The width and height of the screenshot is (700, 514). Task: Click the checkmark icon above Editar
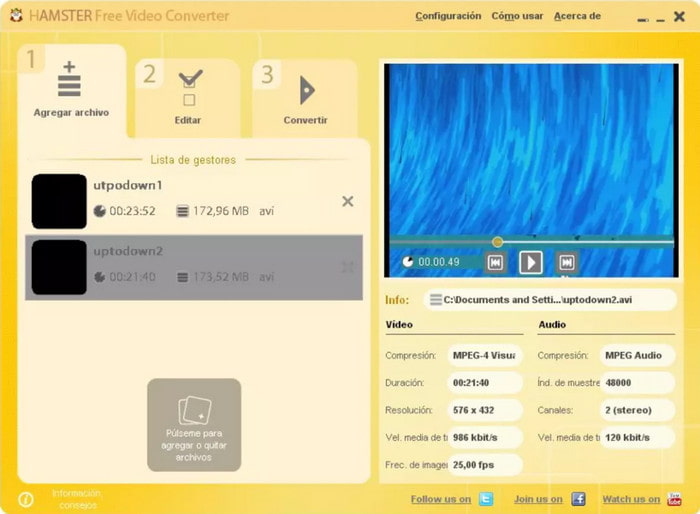point(190,87)
